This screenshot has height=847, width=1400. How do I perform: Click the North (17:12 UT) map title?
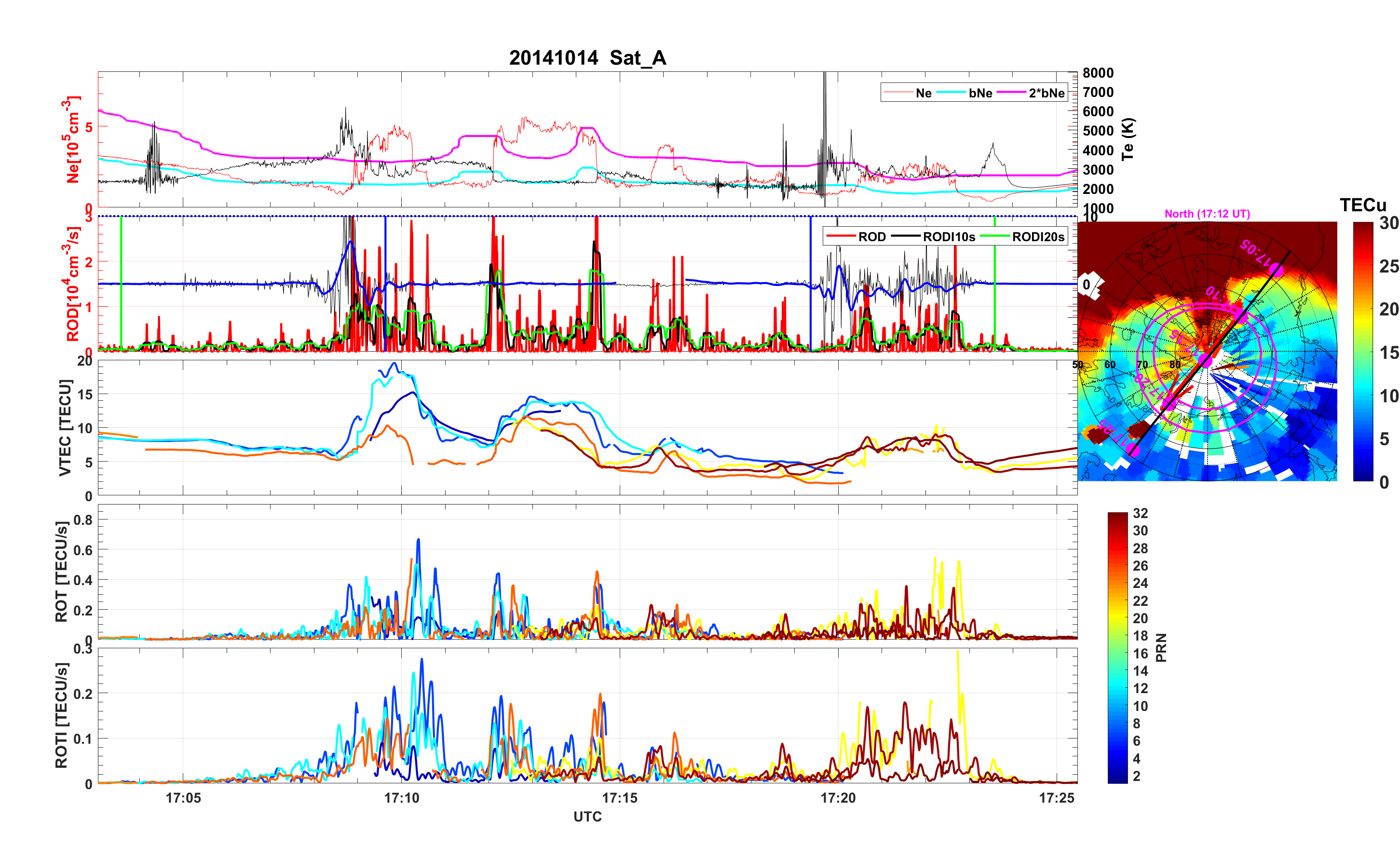[1208, 214]
